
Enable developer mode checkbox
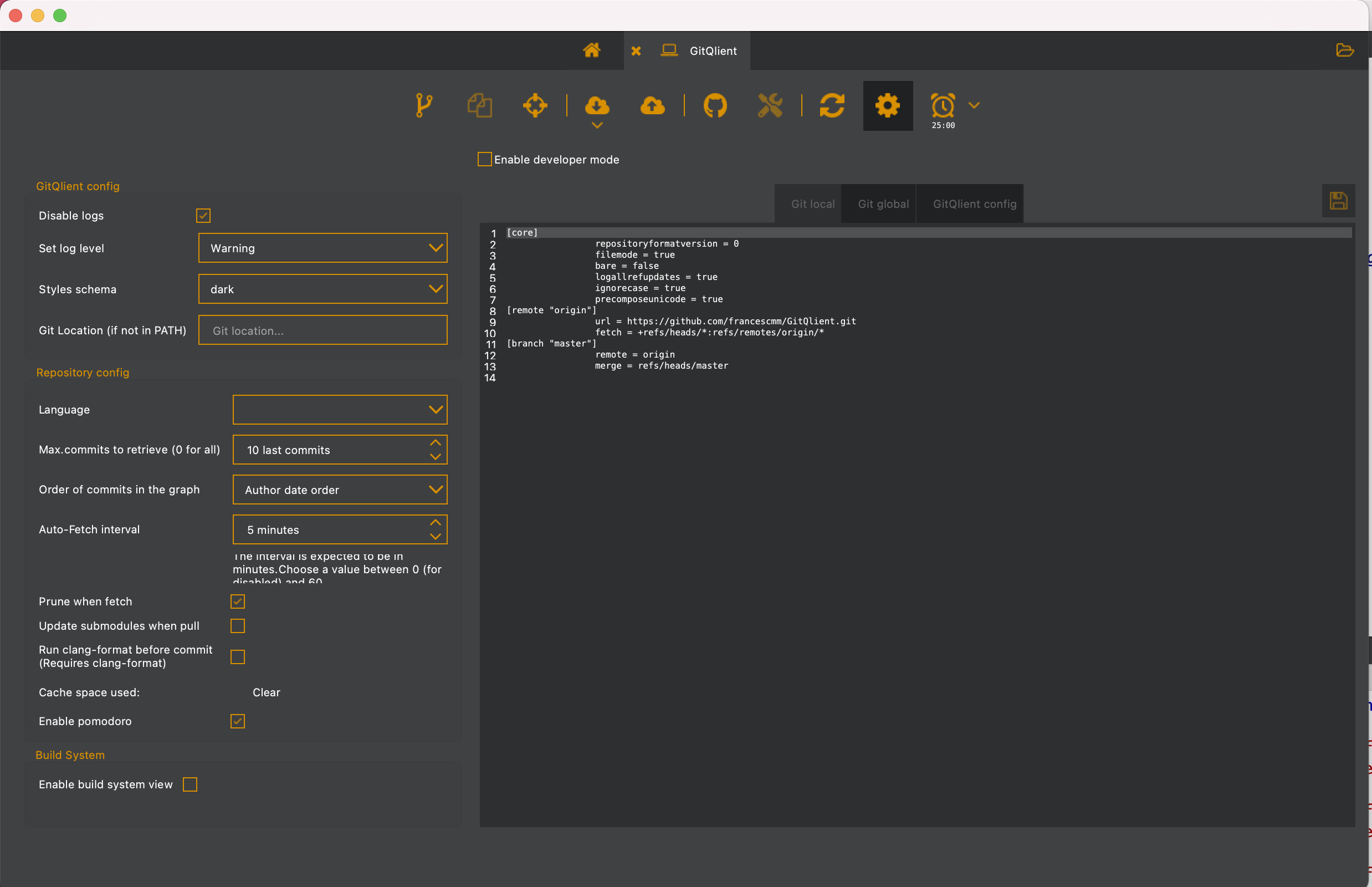coord(485,160)
